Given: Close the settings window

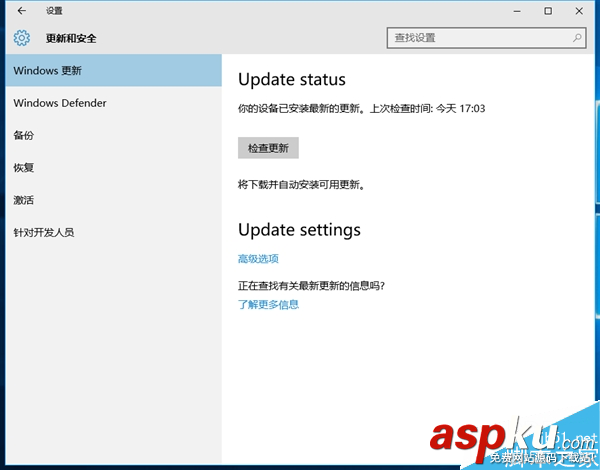Looking at the screenshot, I should click(579, 11).
